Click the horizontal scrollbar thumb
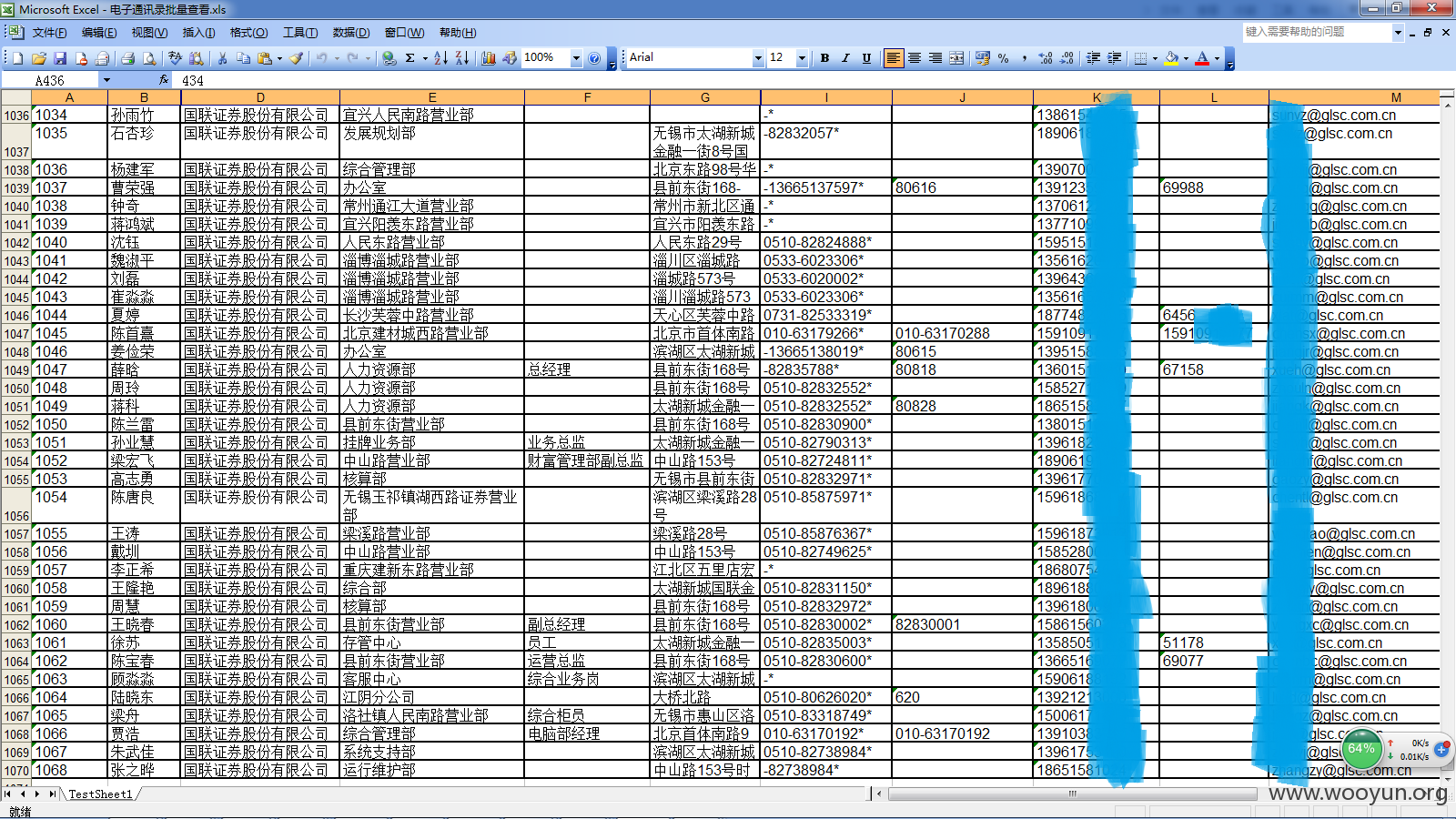Viewport: 1456px width, 819px height. (1072, 794)
